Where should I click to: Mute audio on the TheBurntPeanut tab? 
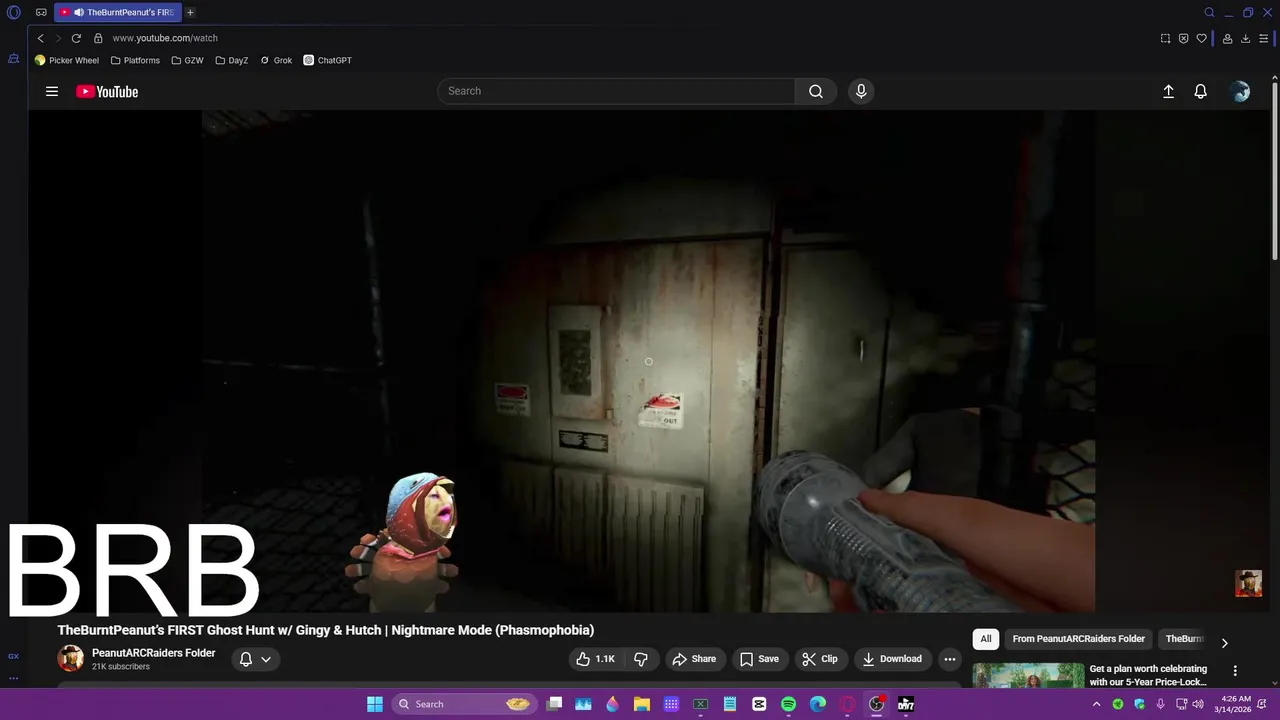pyautogui.click(x=78, y=13)
